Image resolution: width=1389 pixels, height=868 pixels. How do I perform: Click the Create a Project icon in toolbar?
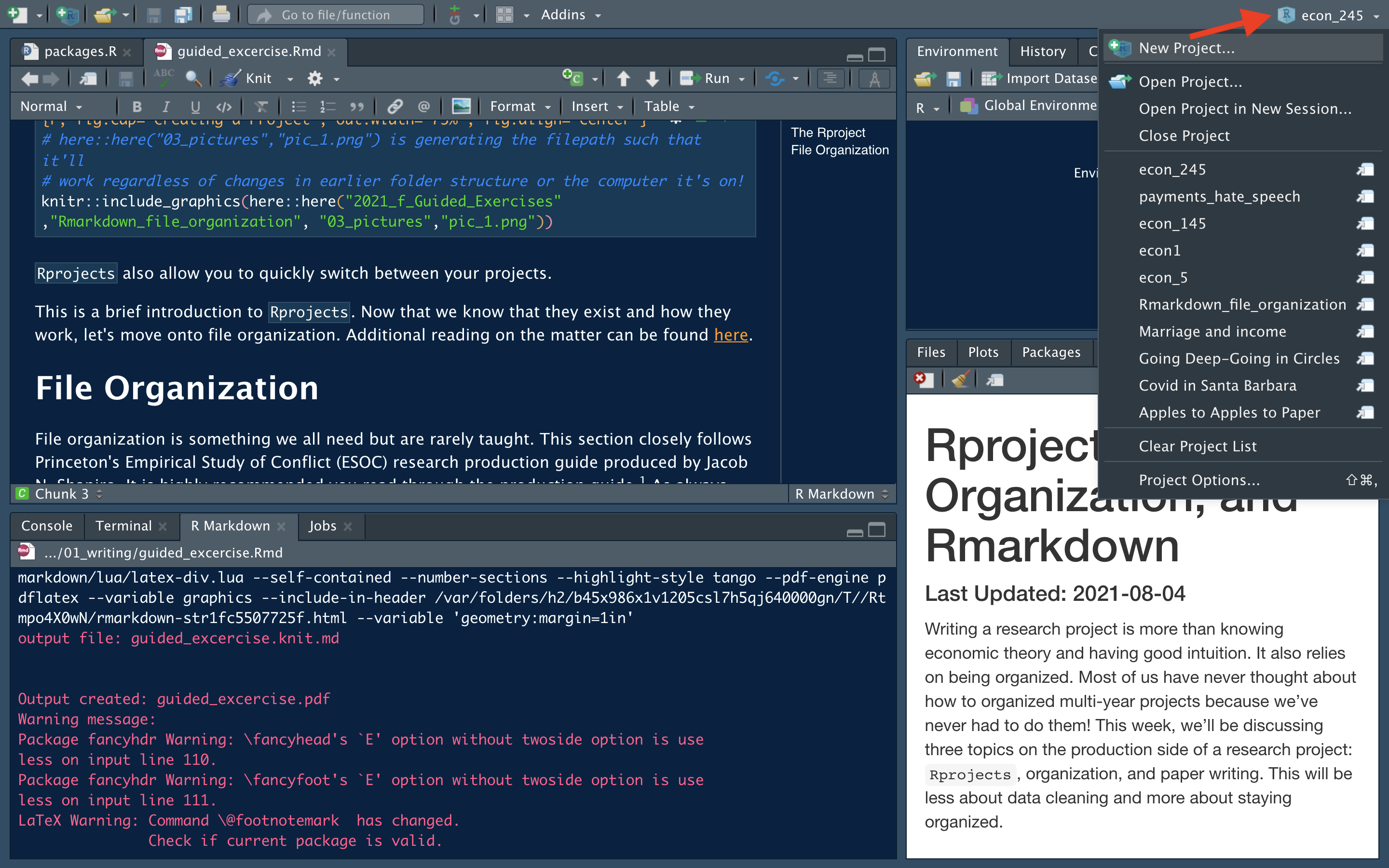pyautogui.click(x=67, y=14)
